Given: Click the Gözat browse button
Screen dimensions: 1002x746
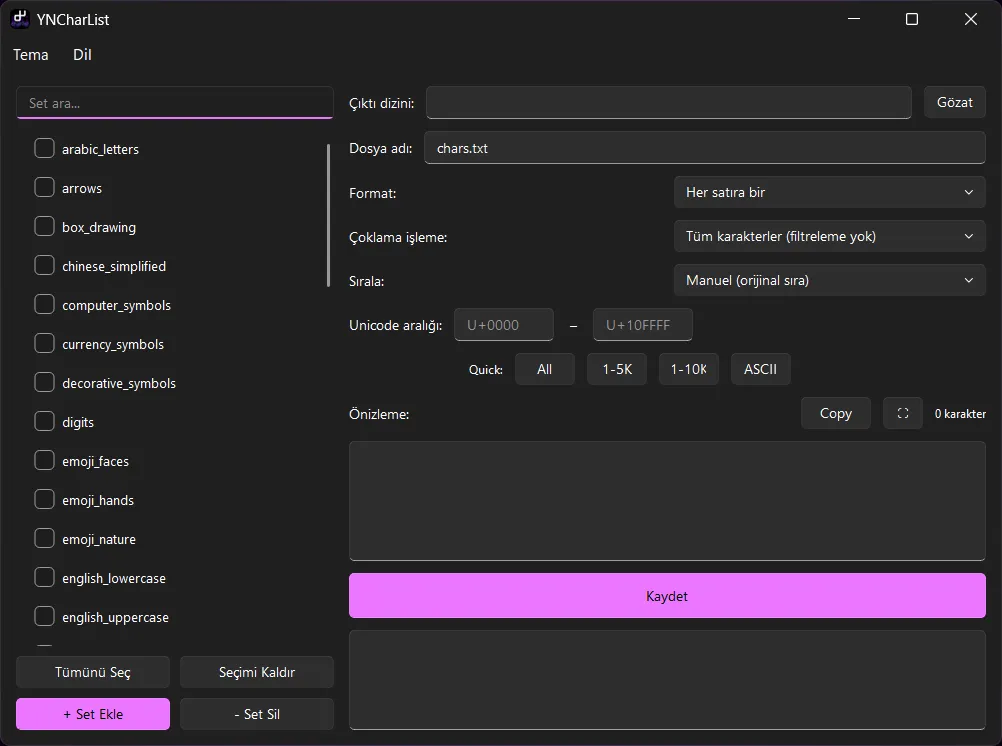Looking at the screenshot, I should pyautogui.click(x=955, y=102).
